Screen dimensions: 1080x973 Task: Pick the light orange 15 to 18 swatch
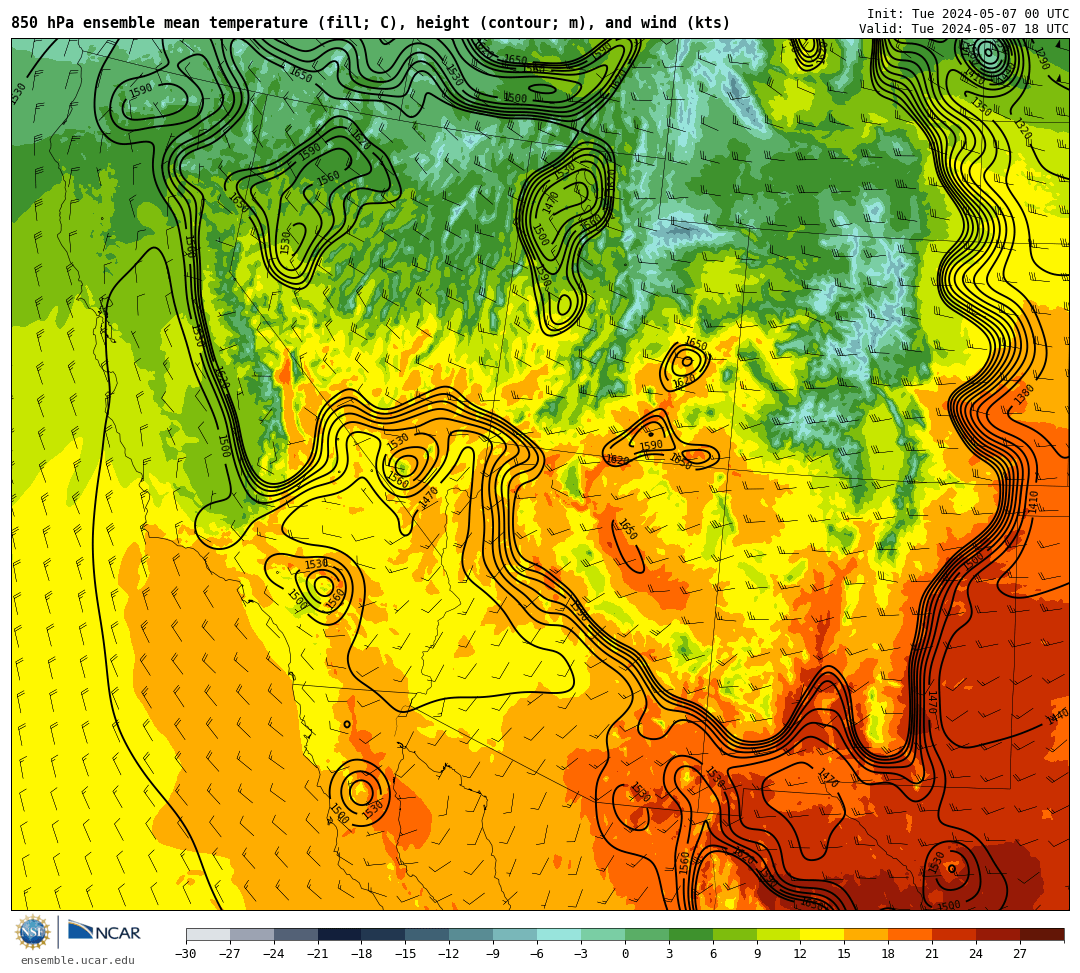tap(866, 934)
